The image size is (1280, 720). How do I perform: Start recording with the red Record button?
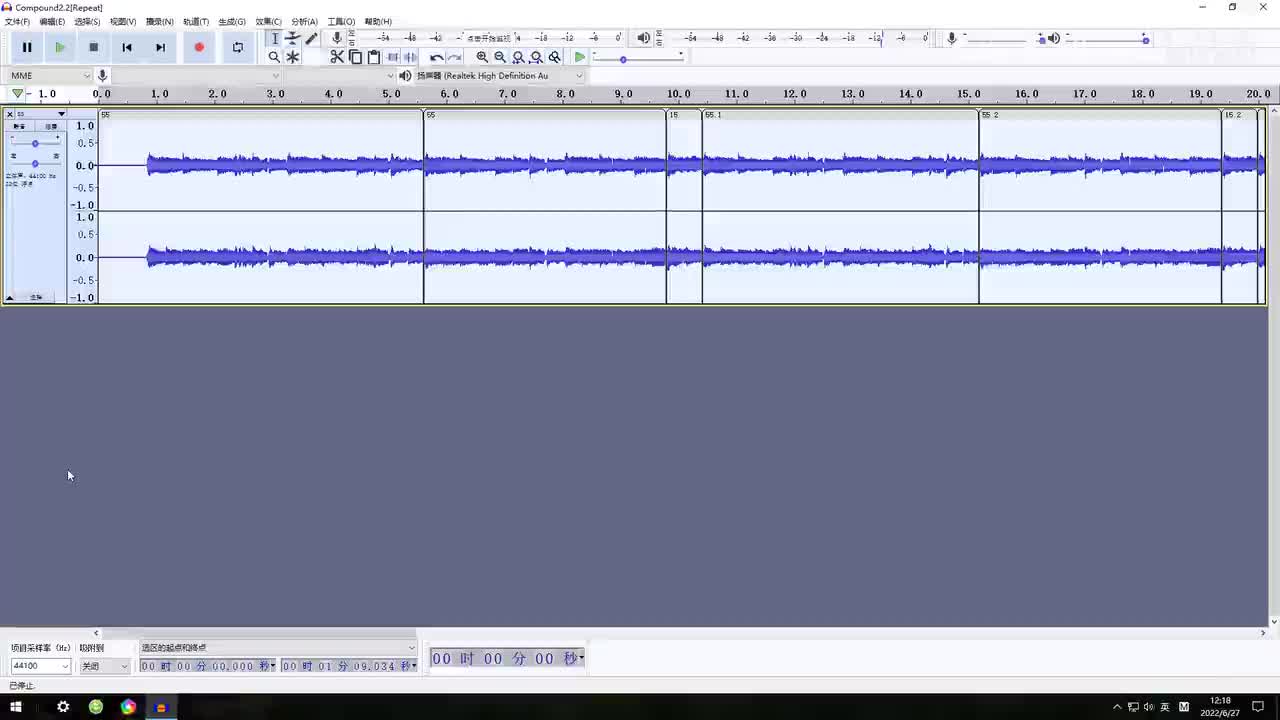tap(199, 47)
